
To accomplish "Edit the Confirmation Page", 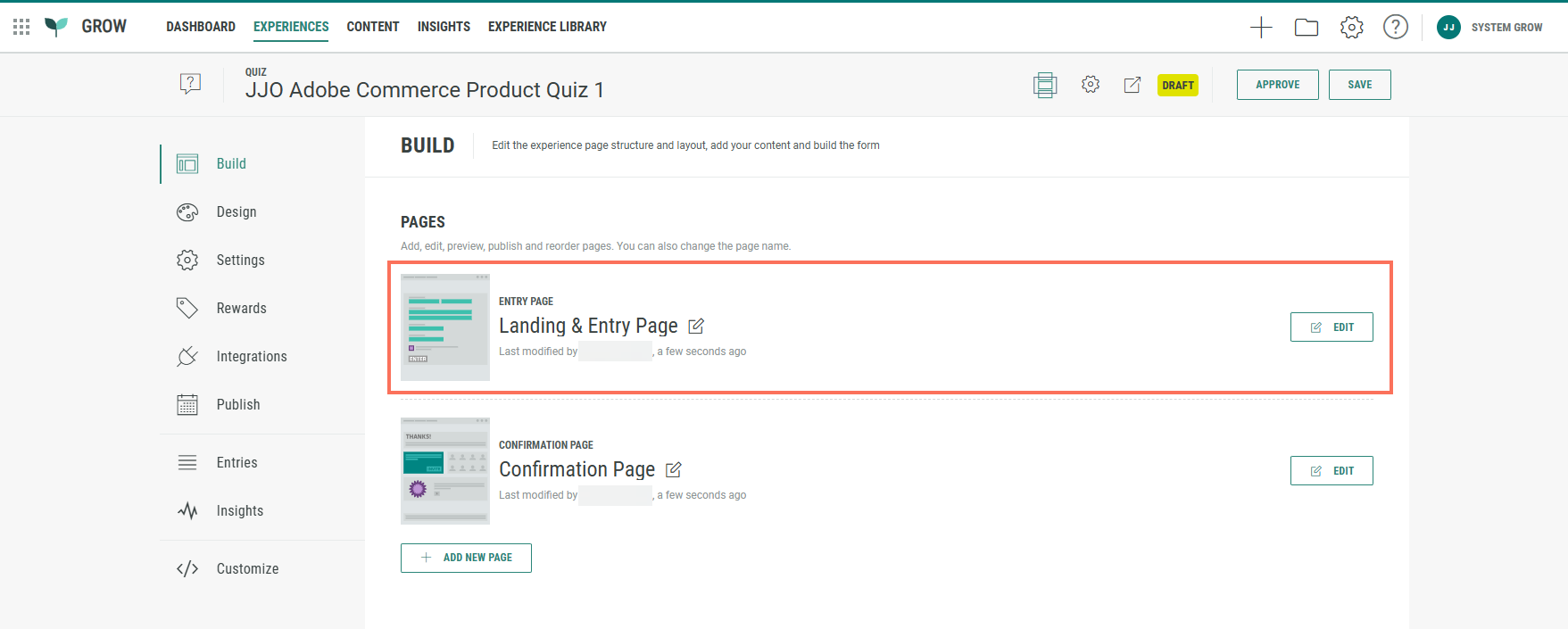I will (1332, 471).
